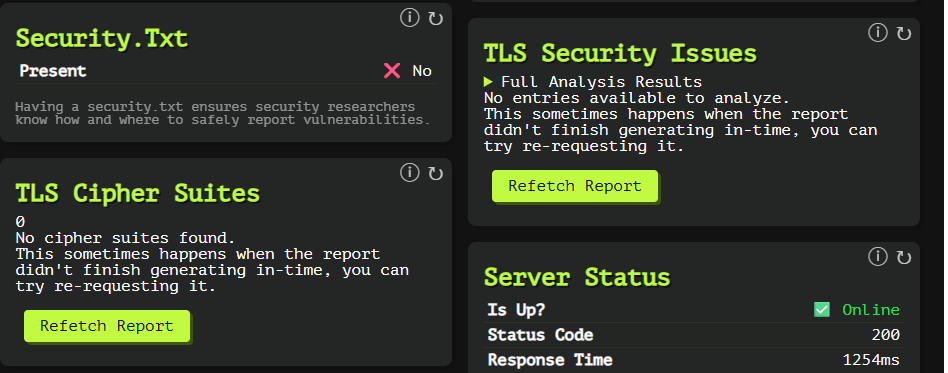
Task: Click the green Online checkmark icon
Action: pyautogui.click(x=822, y=310)
